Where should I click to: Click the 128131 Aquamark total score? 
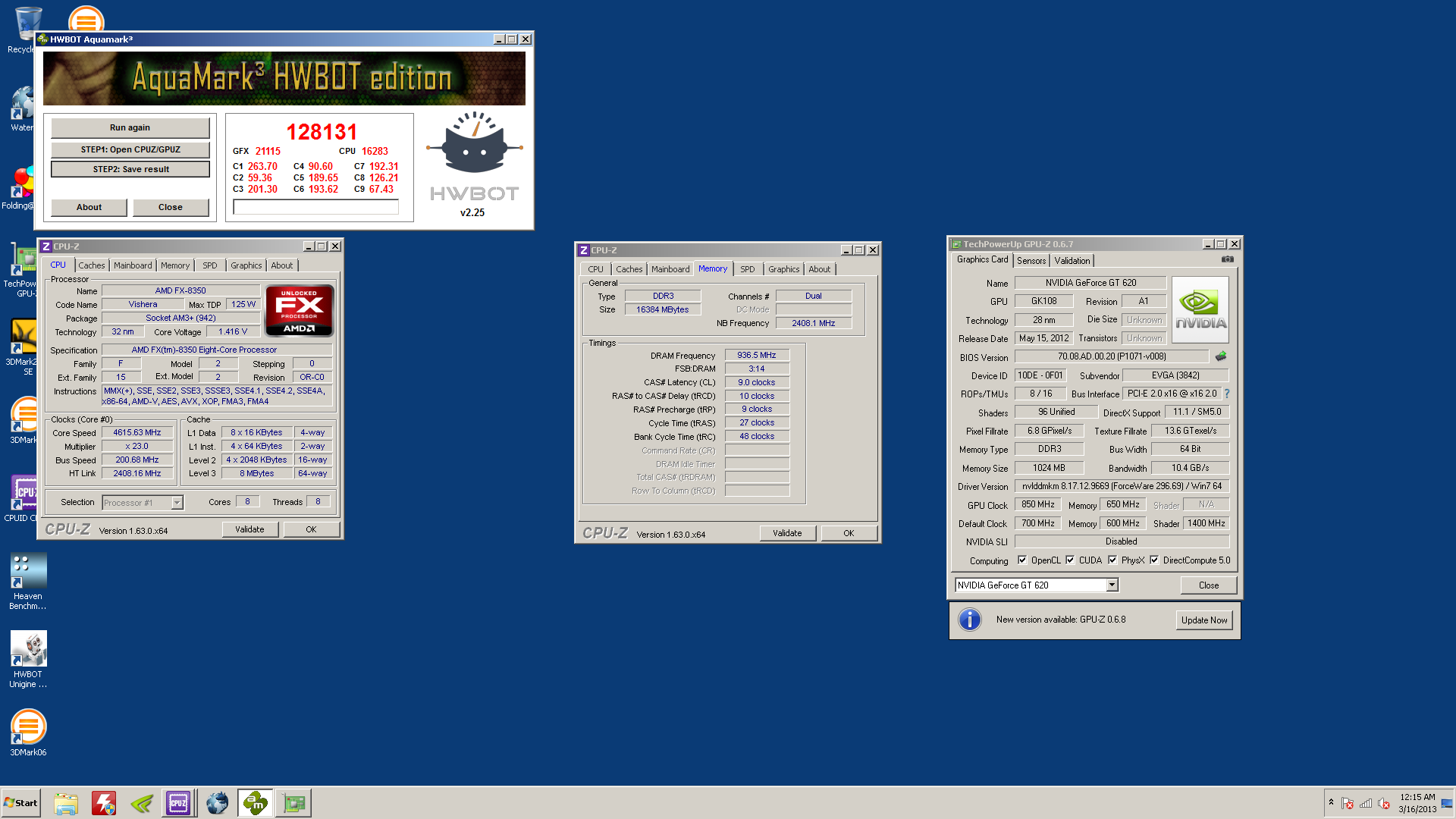tap(322, 132)
